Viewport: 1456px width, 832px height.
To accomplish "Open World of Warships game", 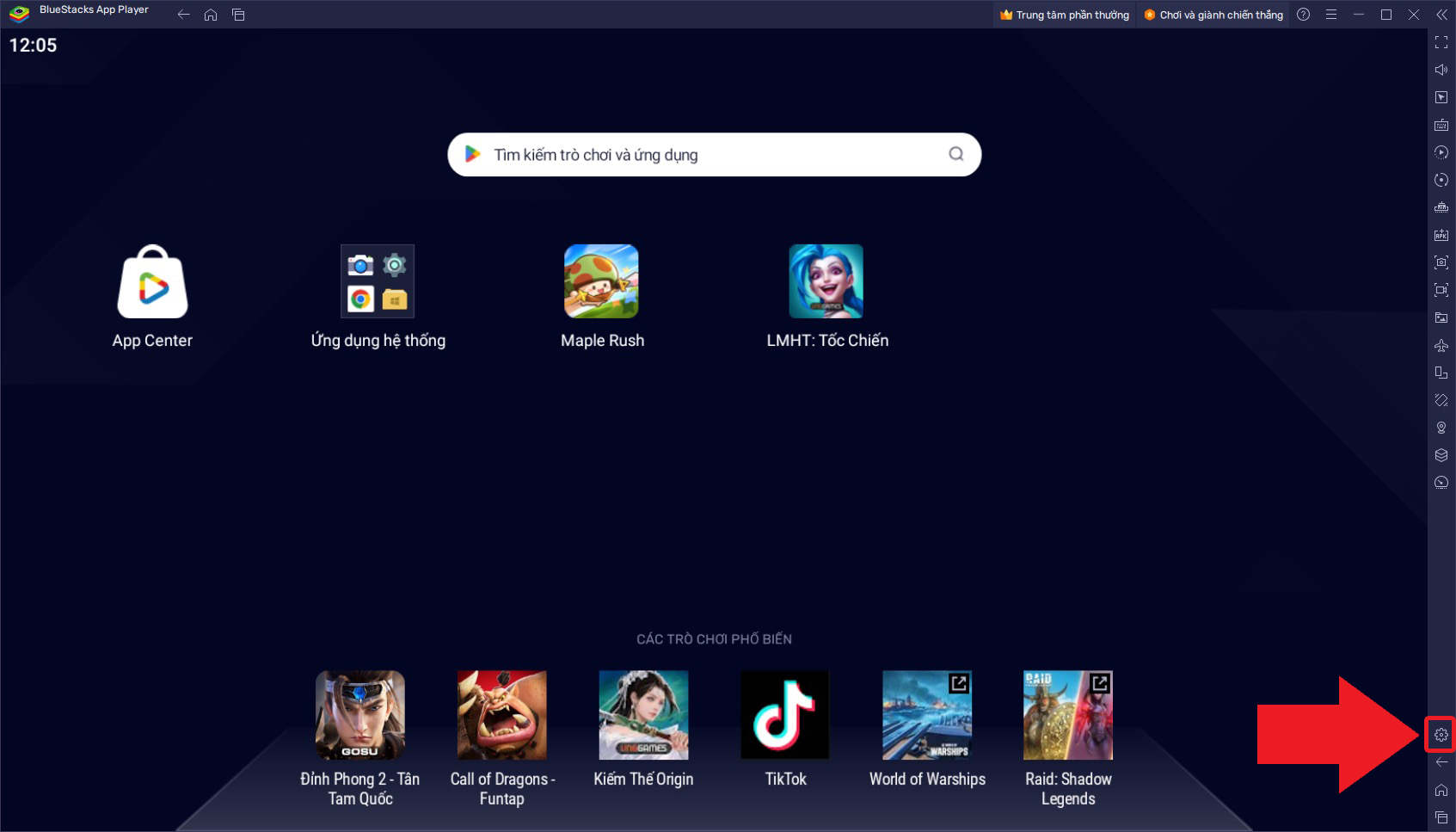I will pos(927,715).
